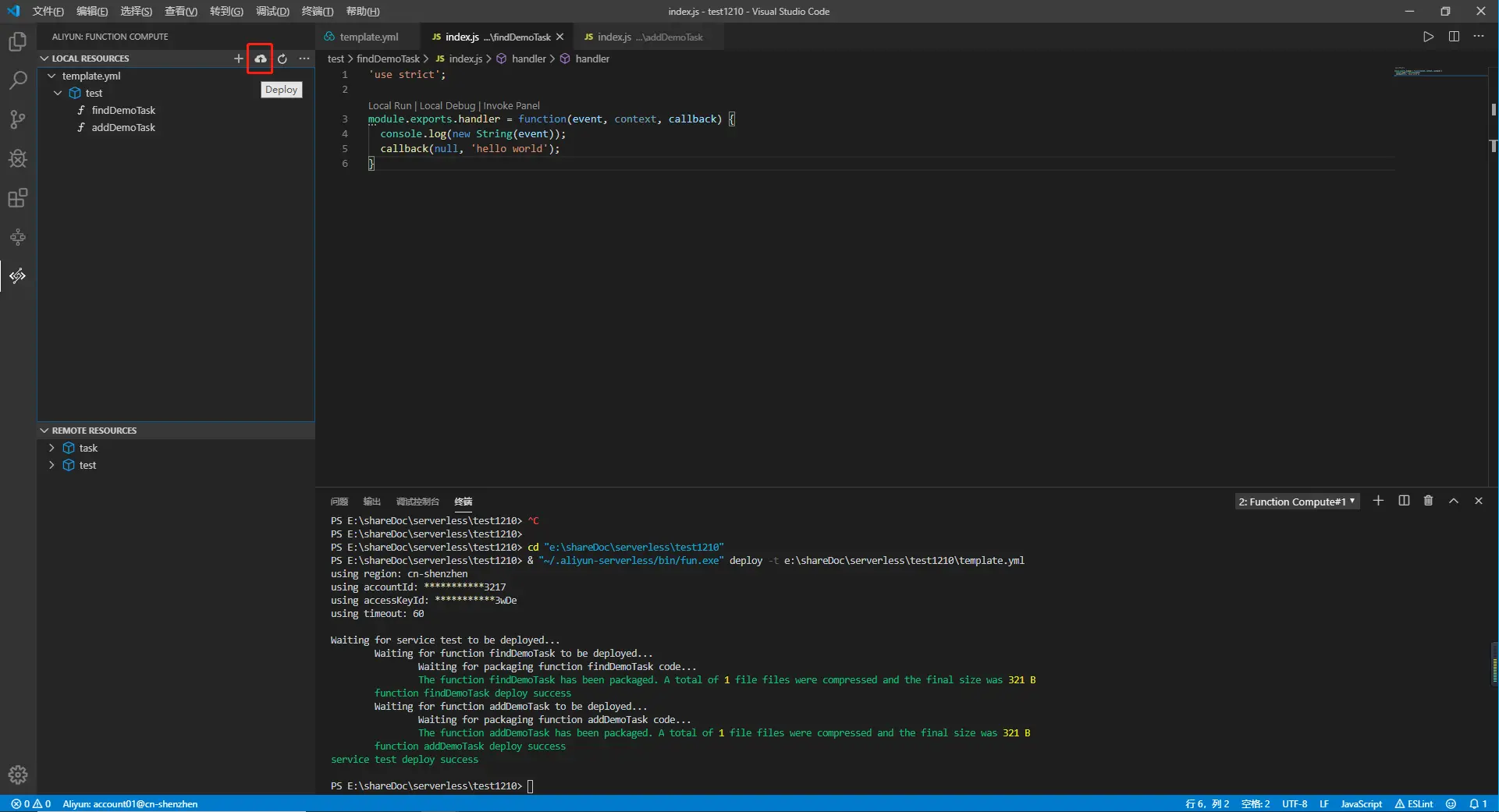This screenshot has width=1499, height=812.
Task: Create new local resource with plus icon
Action: [x=239, y=59]
